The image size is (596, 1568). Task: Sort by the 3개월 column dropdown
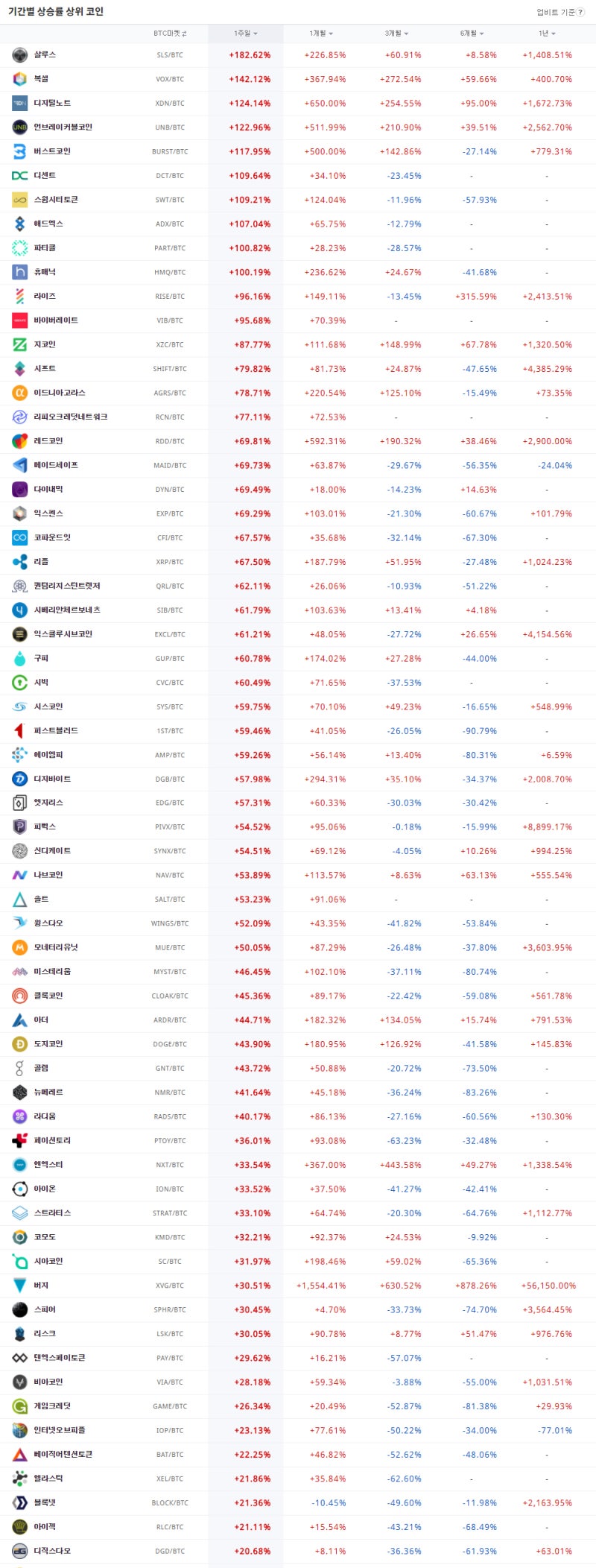coord(396,34)
